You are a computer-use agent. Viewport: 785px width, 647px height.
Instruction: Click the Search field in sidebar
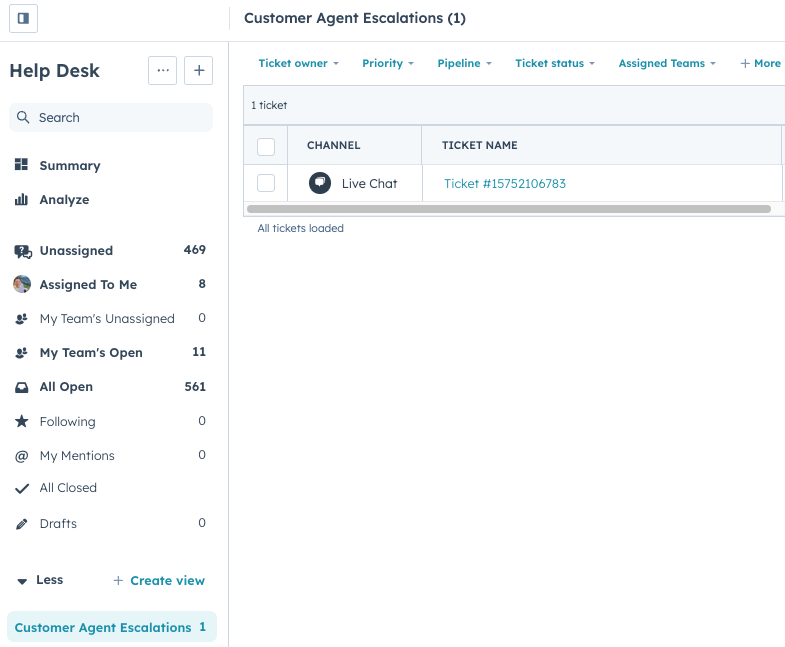pos(111,118)
